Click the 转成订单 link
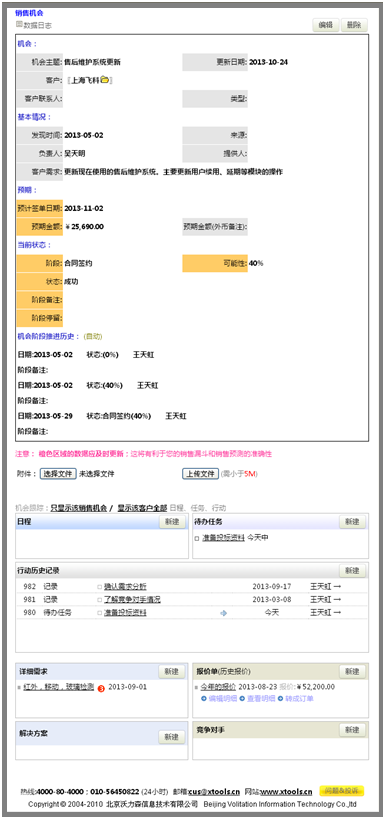 [299, 699]
